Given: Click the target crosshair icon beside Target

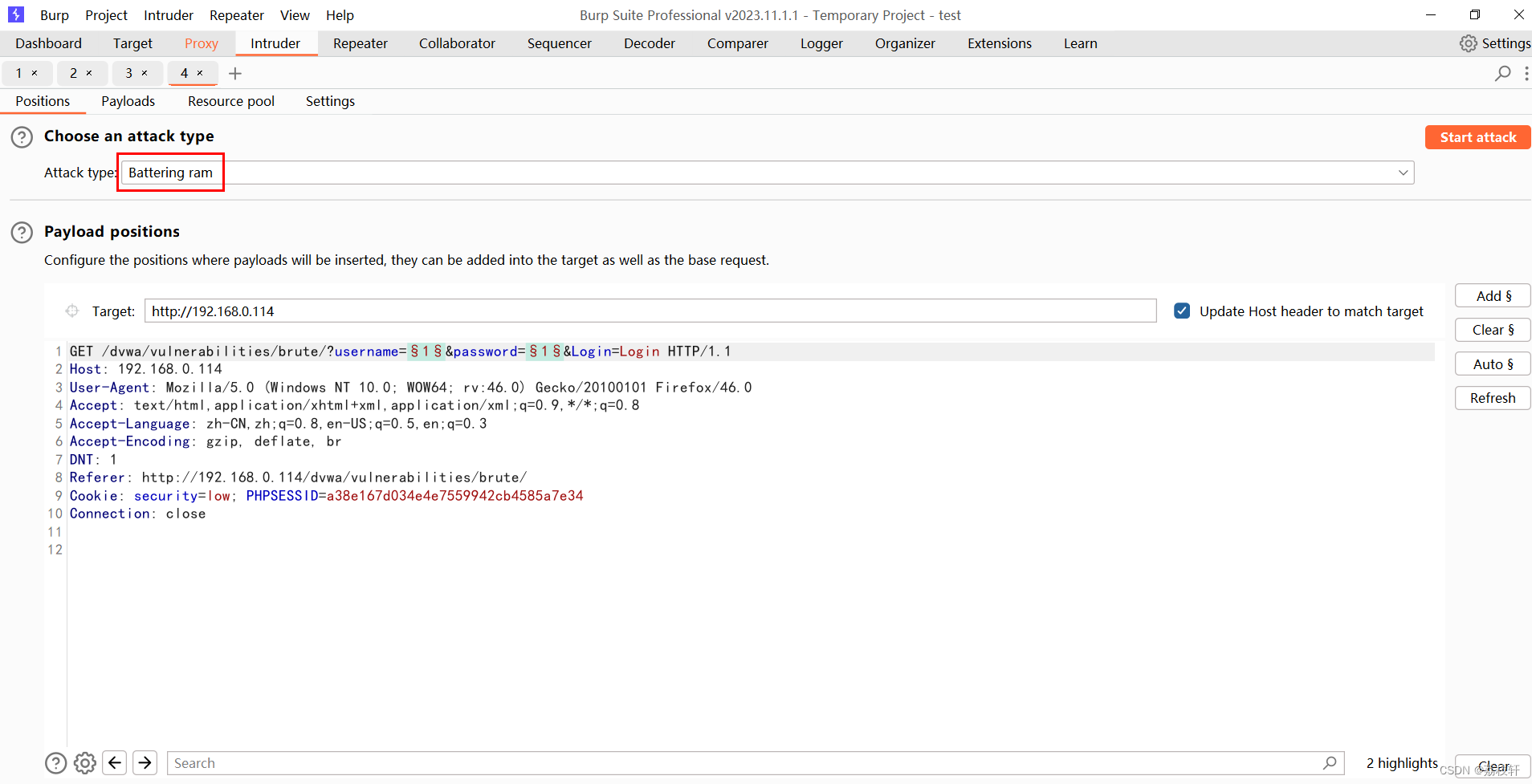Looking at the screenshot, I should coord(72,311).
